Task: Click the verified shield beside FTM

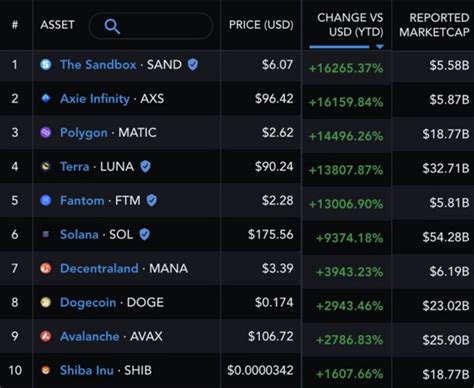Action: coord(152,200)
